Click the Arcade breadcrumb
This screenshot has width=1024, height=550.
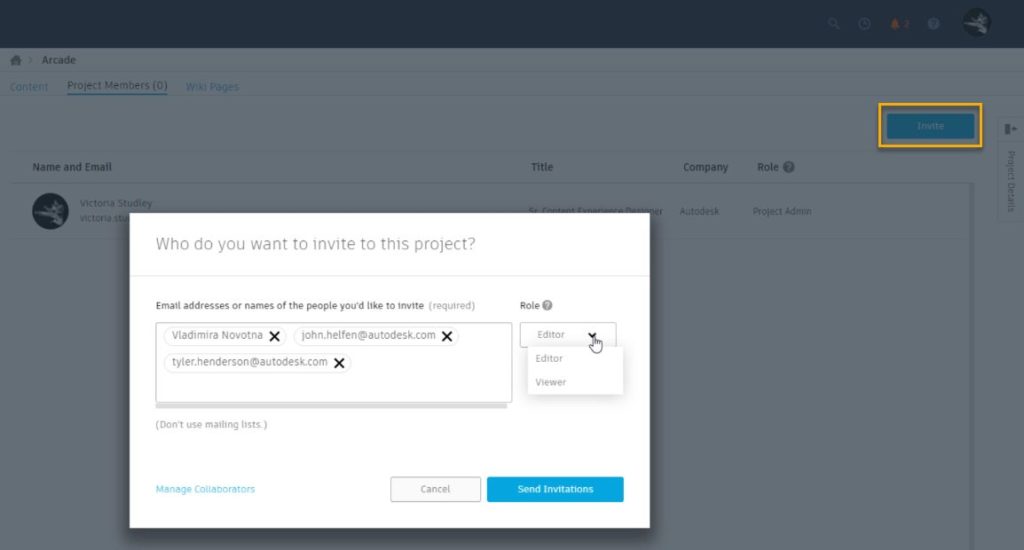coord(59,60)
